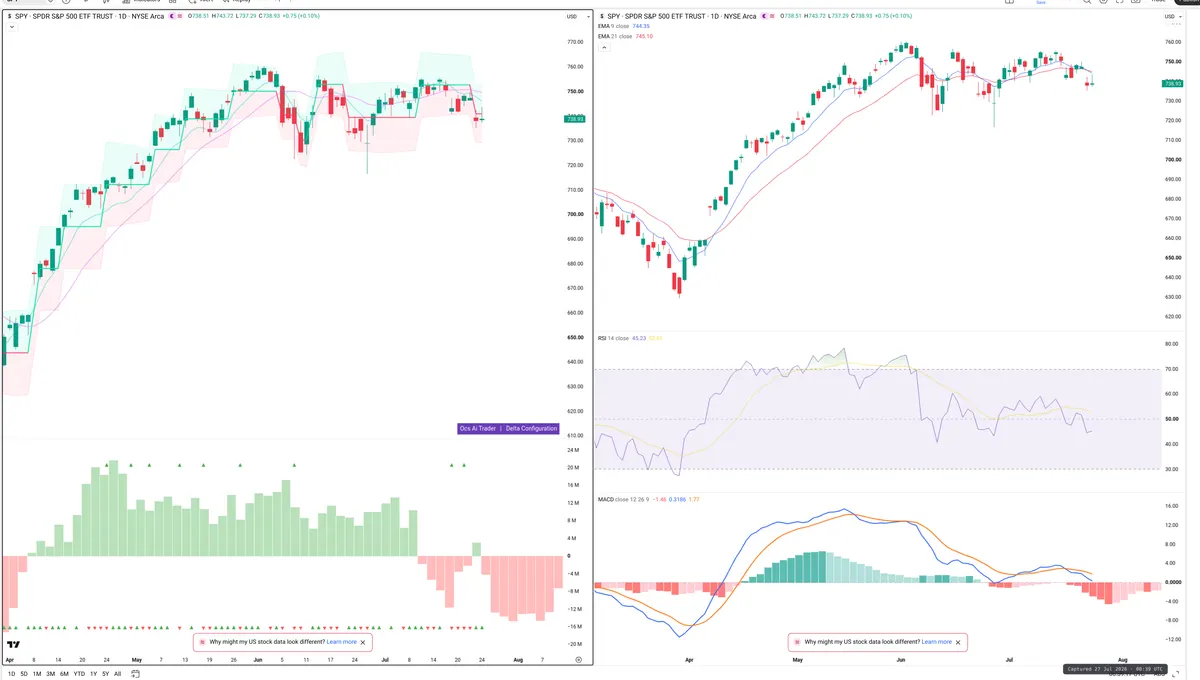Image resolution: width=1200 pixels, height=680 pixels.
Task: Click info icon in left data notice
Action: (x=203, y=642)
